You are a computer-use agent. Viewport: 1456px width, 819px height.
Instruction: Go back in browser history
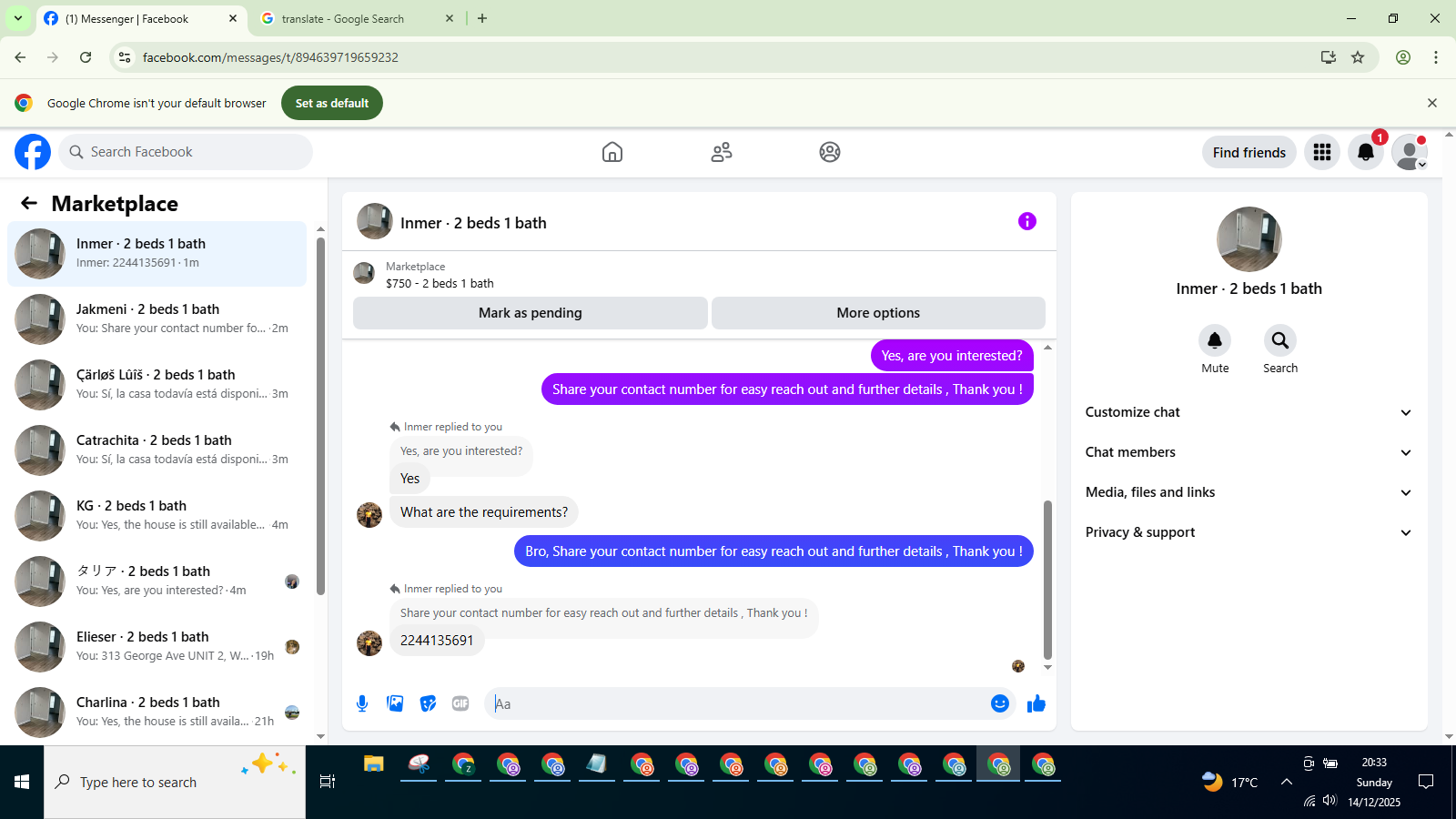point(20,57)
